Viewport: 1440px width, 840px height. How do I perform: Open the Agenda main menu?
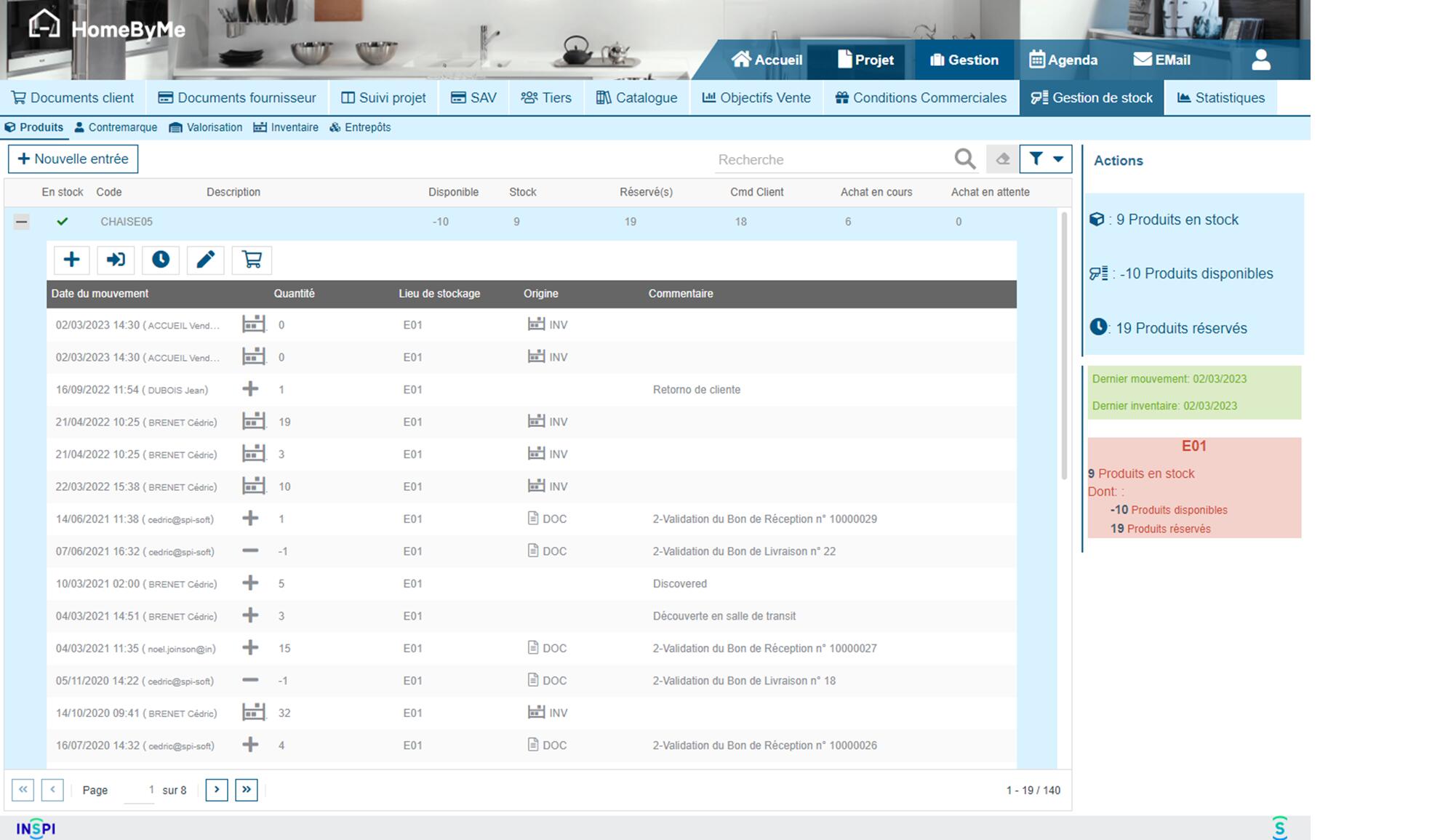(x=1063, y=60)
